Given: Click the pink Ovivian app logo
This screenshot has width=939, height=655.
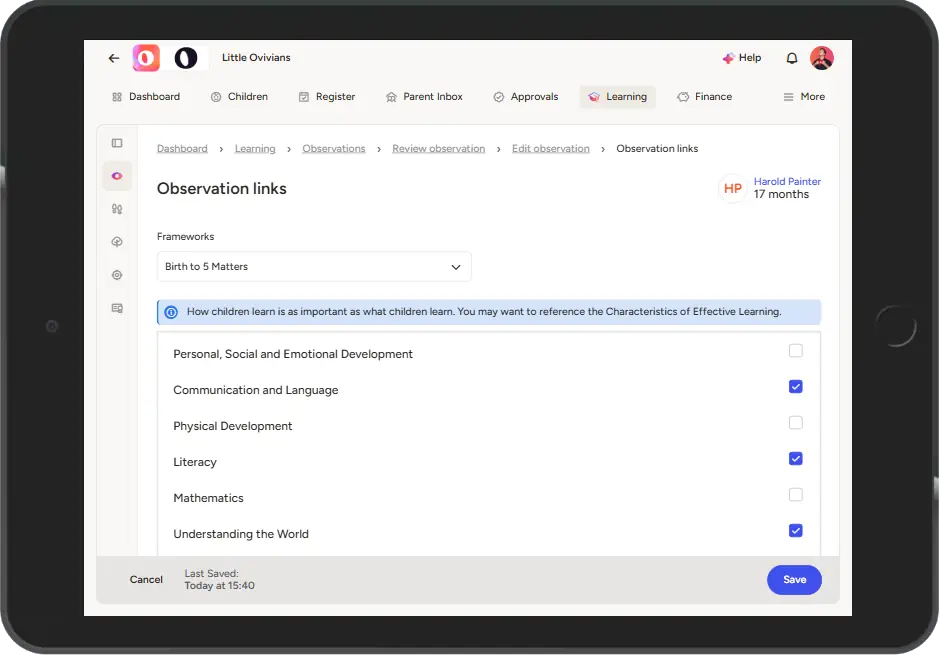Looking at the screenshot, I should click(x=146, y=58).
